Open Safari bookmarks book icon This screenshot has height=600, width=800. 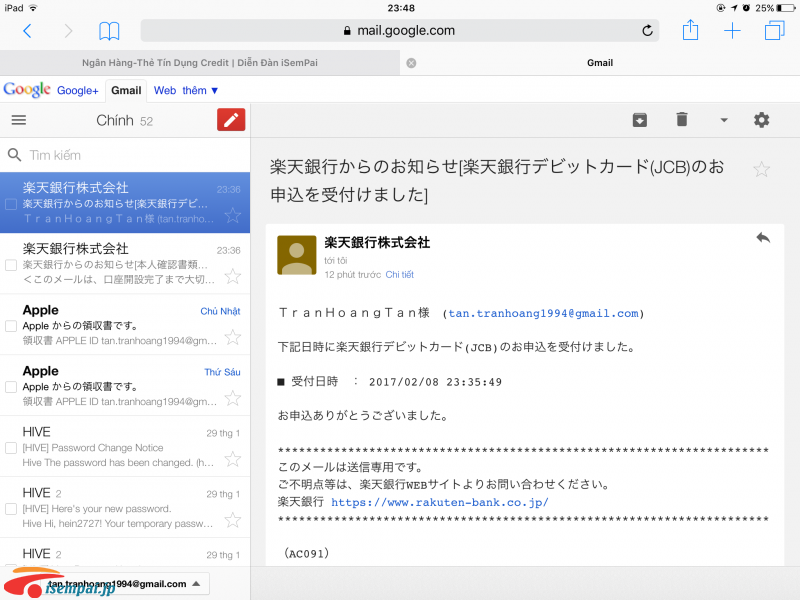[x=109, y=31]
